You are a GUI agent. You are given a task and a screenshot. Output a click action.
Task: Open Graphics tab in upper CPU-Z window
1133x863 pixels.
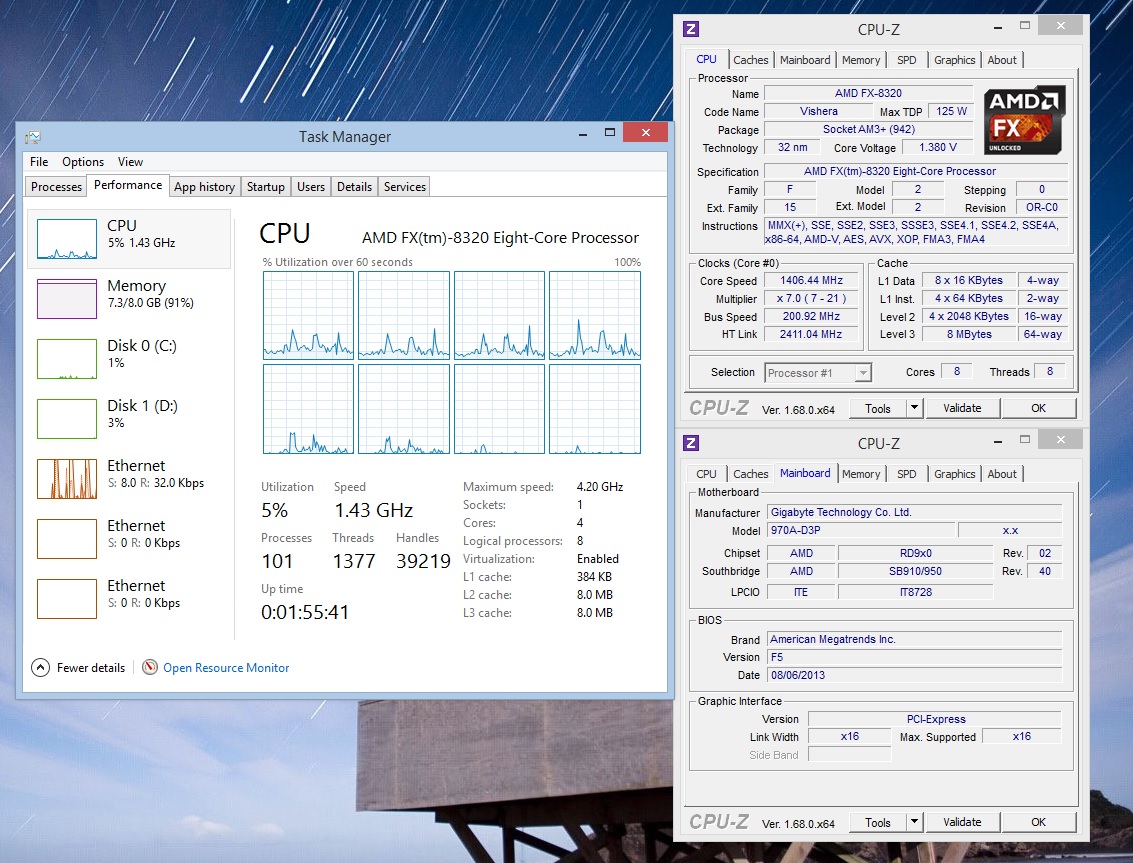(954, 60)
